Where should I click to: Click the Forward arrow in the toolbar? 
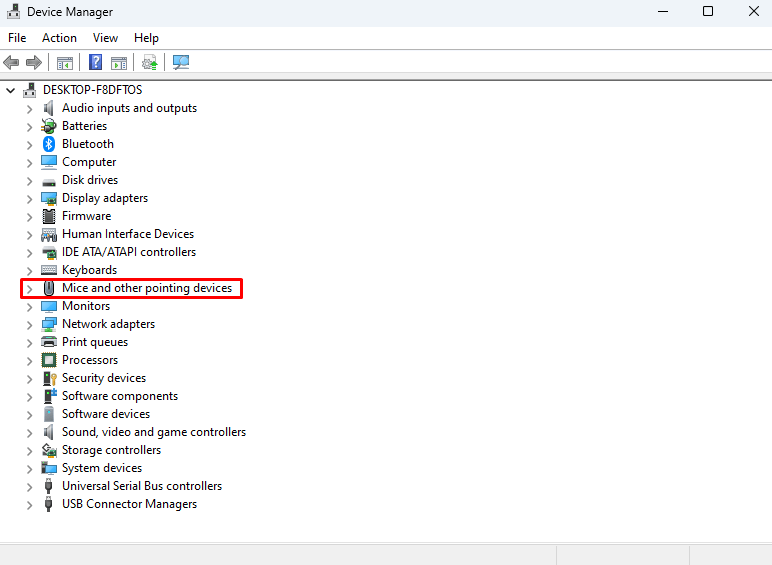pyautogui.click(x=34, y=63)
